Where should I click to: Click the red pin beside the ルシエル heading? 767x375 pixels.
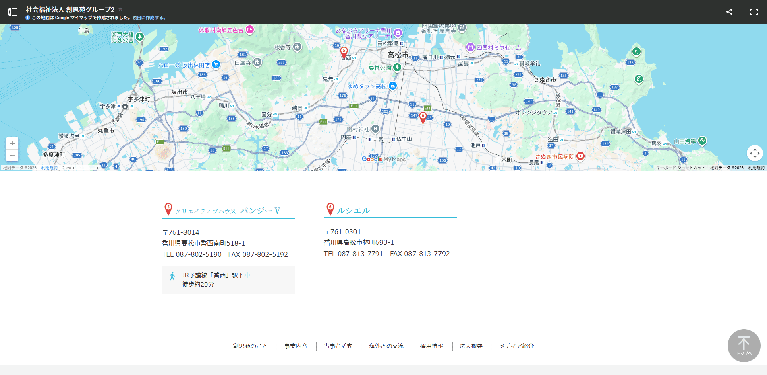pyautogui.click(x=330, y=209)
